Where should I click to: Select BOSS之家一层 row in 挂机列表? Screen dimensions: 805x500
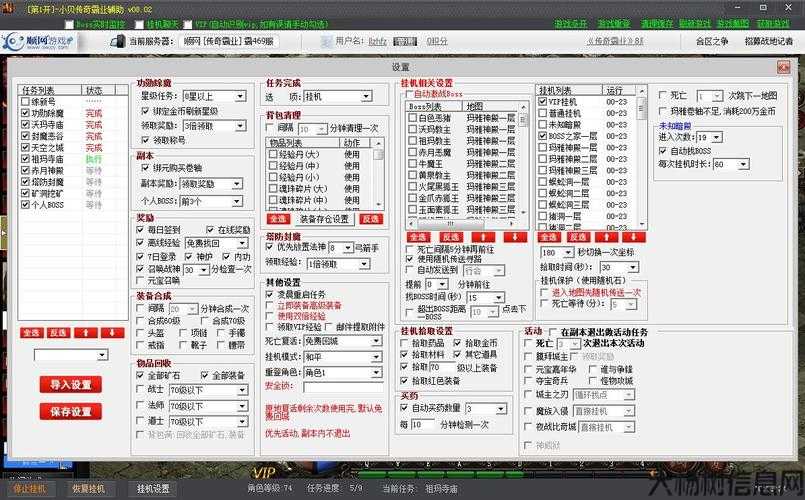click(x=585, y=136)
